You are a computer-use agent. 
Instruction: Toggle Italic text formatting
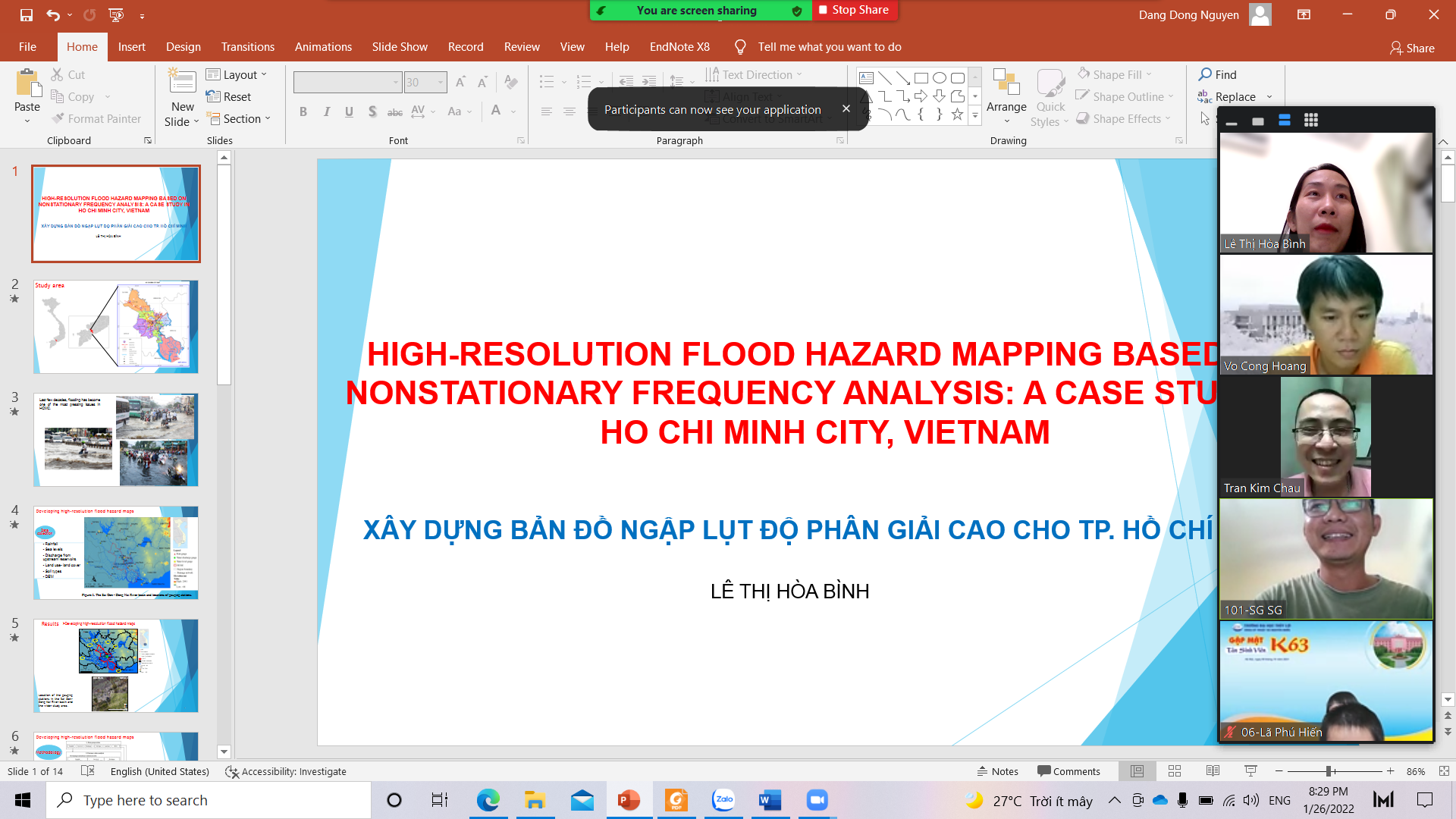[x=326, y=111]
